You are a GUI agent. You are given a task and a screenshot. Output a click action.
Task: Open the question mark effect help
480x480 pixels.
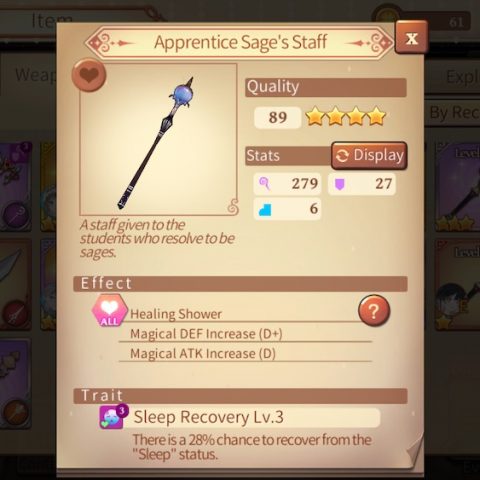(x=374, y=310)
